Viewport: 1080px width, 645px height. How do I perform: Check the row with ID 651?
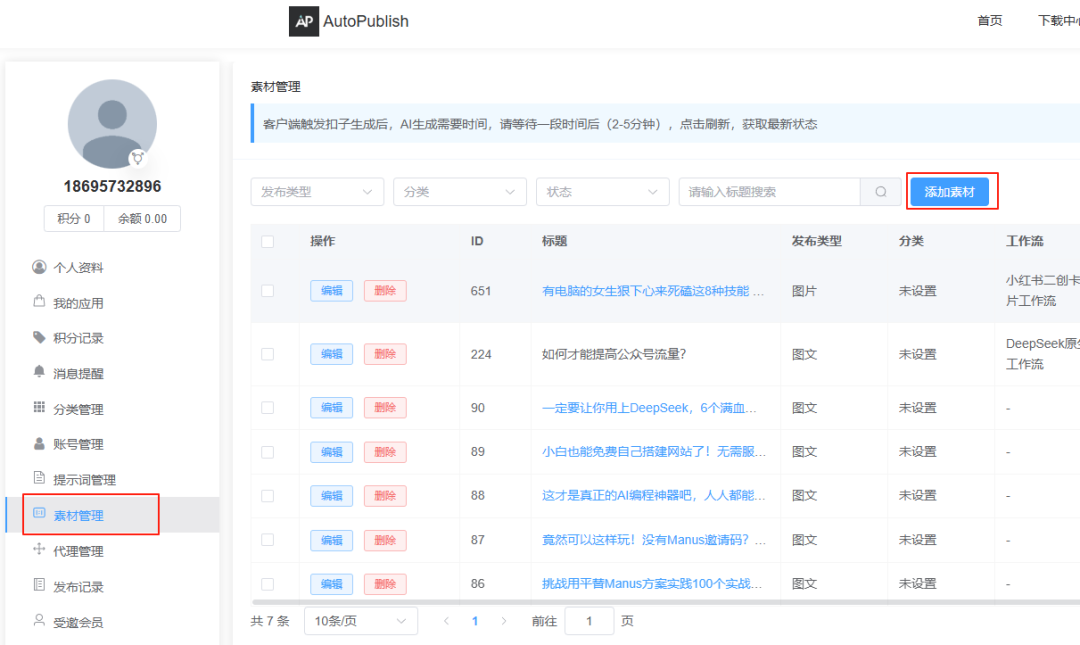tap(267, 291)
